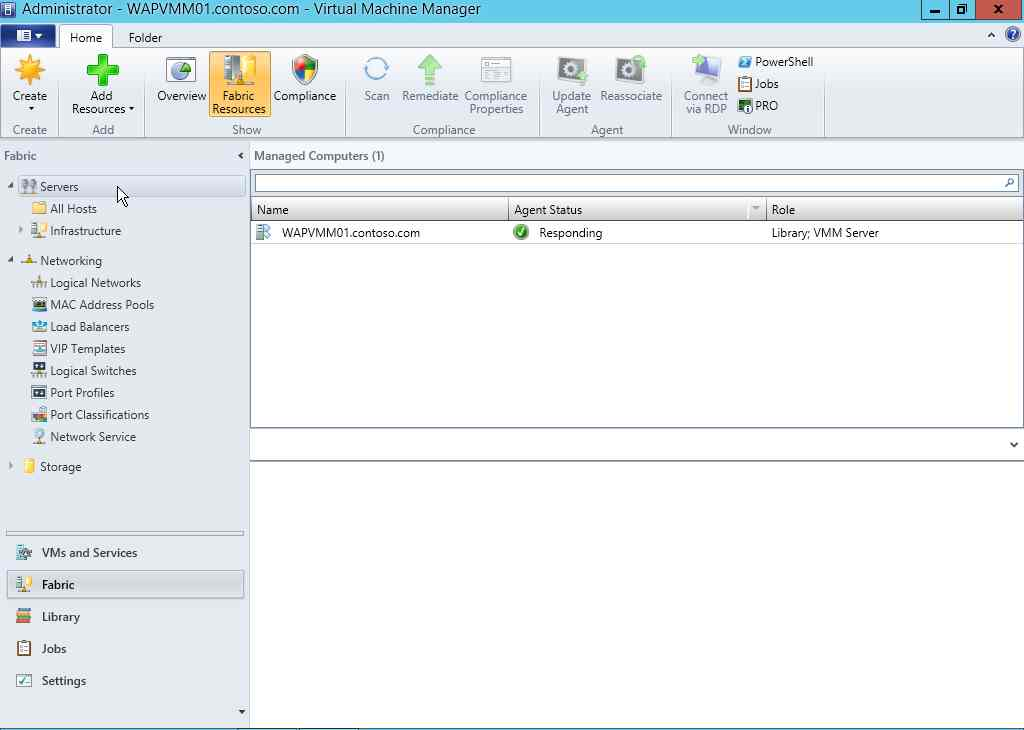Click the Create star icon
This screenshot has height=730, width=1024.
(29, 71)
